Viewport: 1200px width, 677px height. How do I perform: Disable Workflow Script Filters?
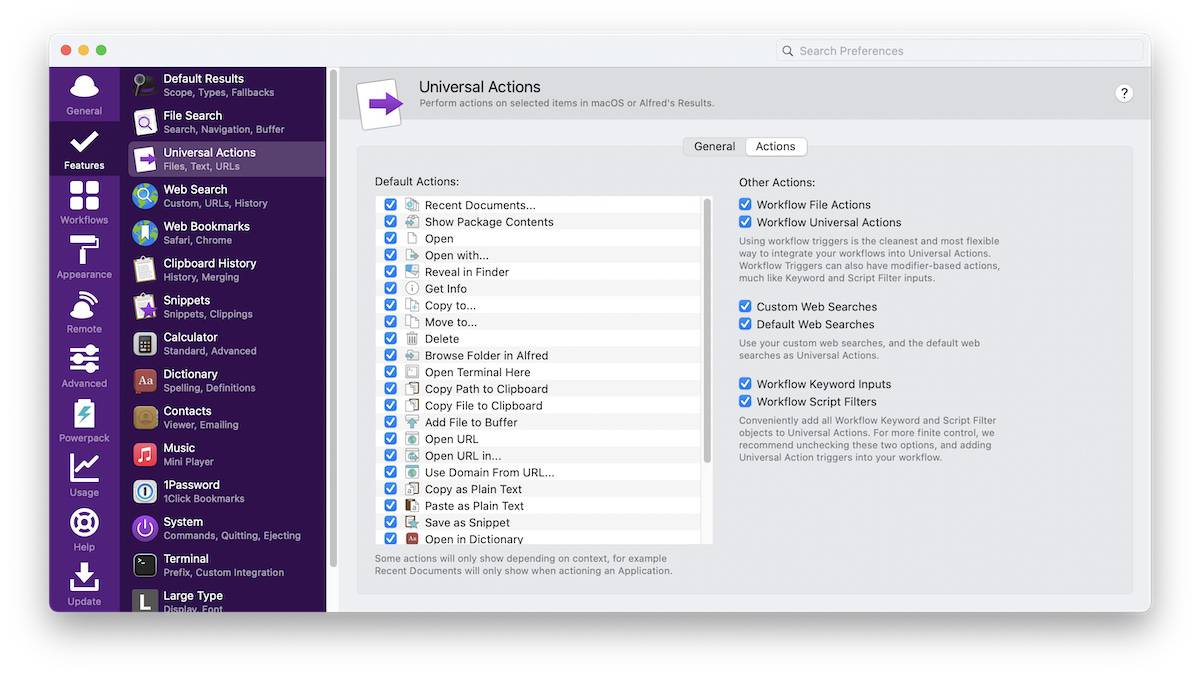(745, 401)
